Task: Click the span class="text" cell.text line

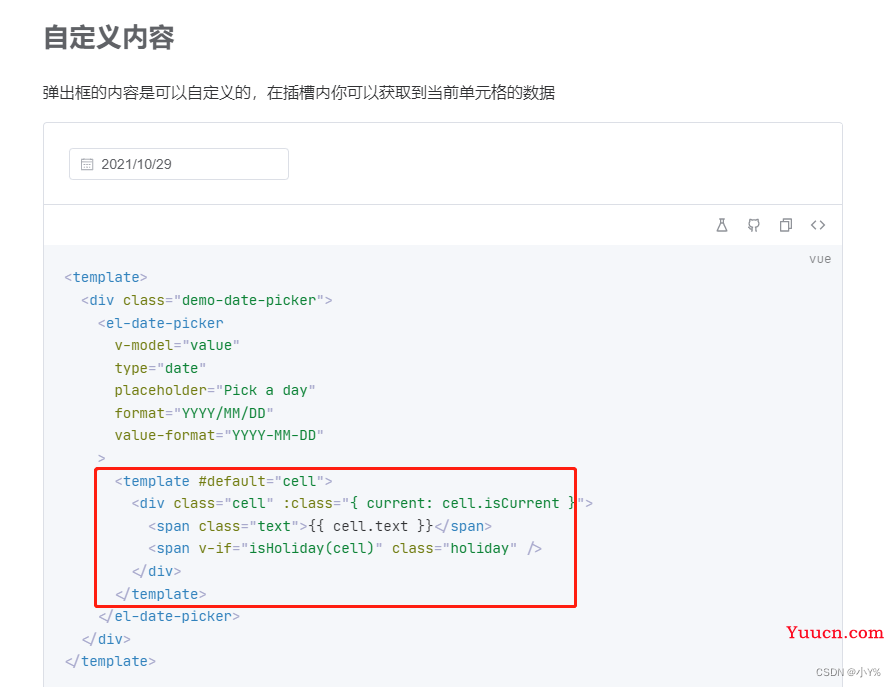Action: coord(320,526)
